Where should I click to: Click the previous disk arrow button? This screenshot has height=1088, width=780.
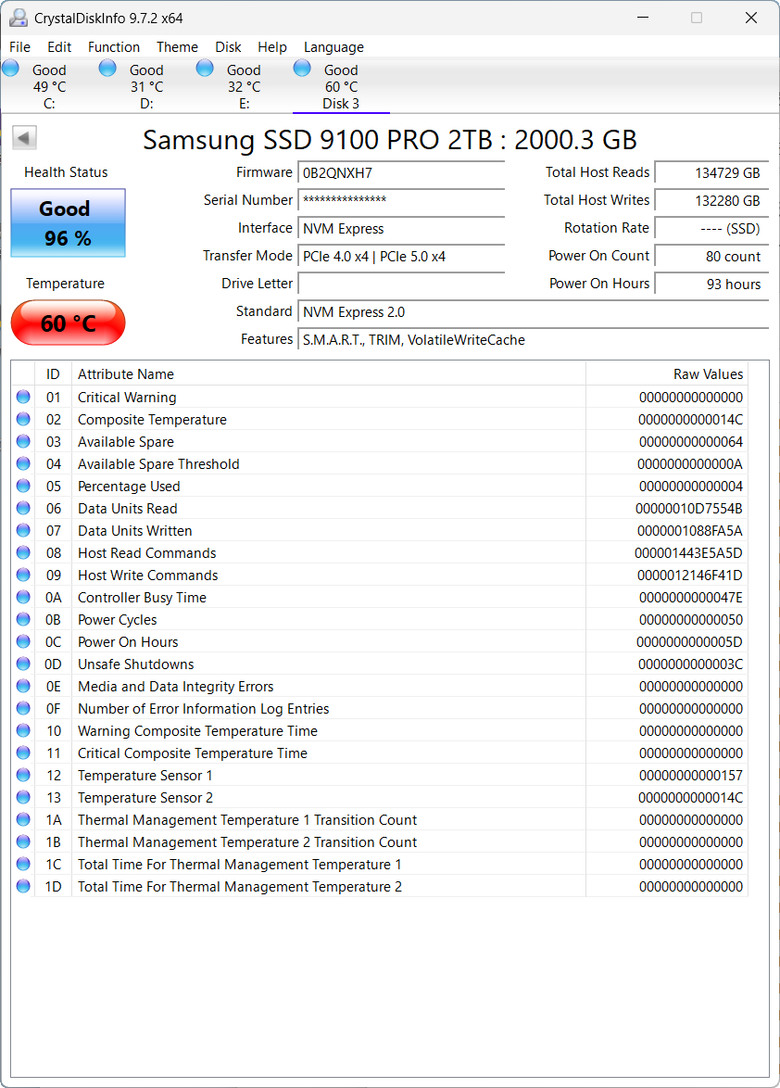click(24, 137)
